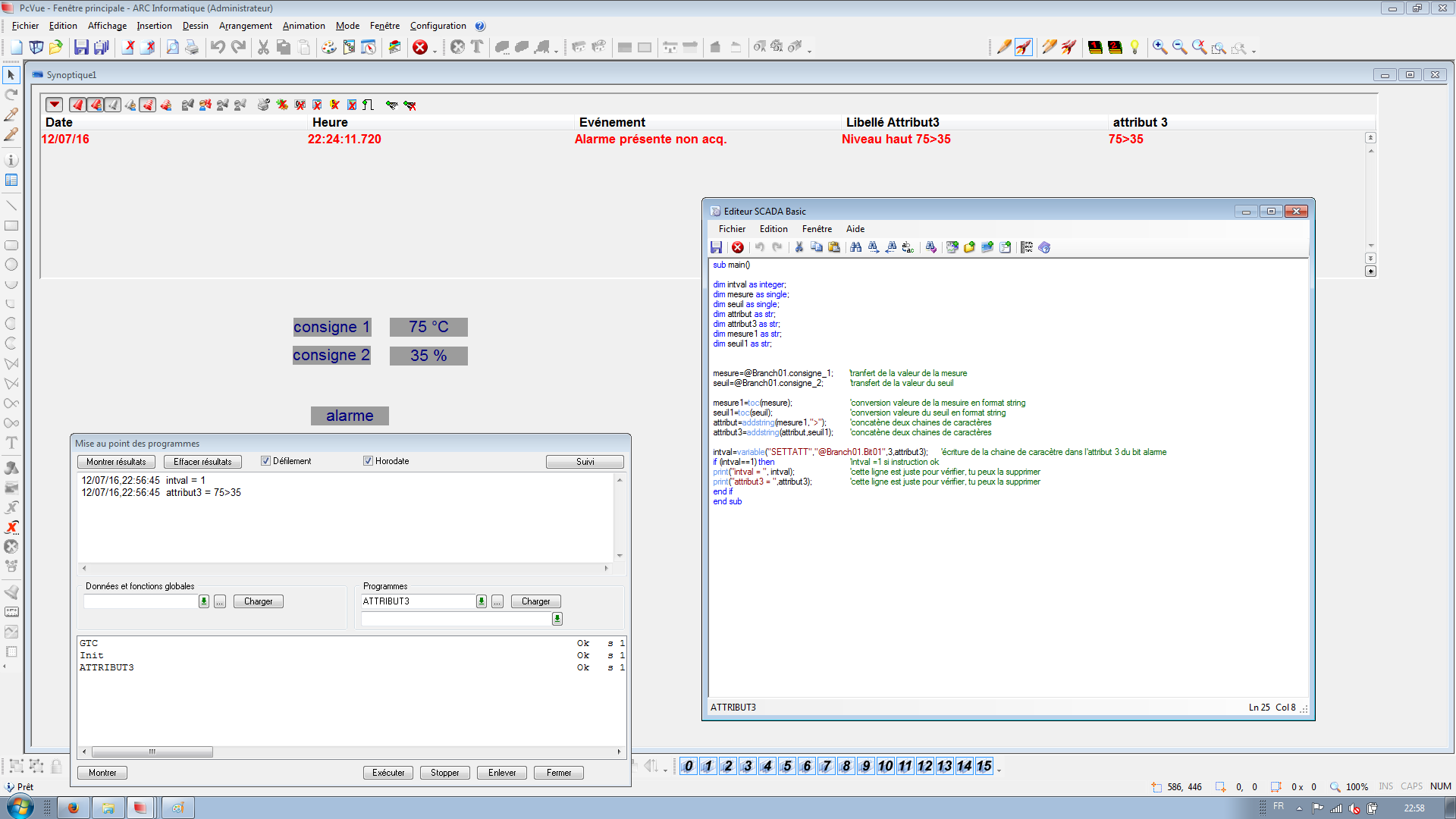Open the Aide menu in SCADA editor
The image size is (1456, 819).
(x=855, y=229)
